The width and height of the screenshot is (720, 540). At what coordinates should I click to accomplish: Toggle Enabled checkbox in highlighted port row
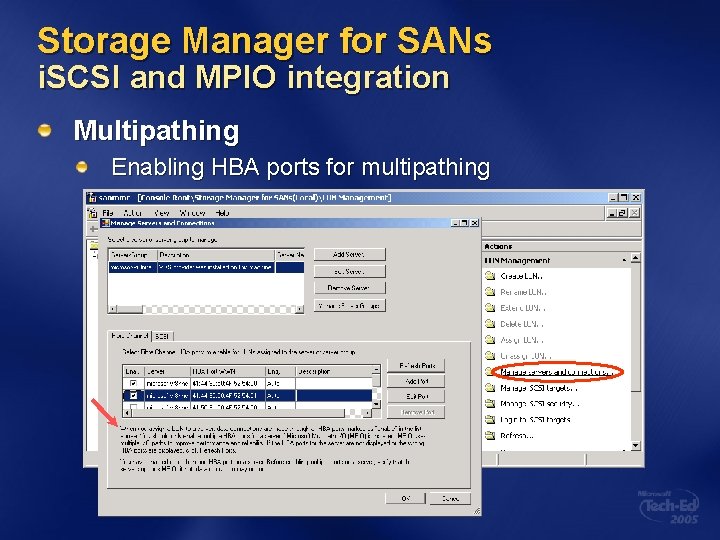coord(134,395)
